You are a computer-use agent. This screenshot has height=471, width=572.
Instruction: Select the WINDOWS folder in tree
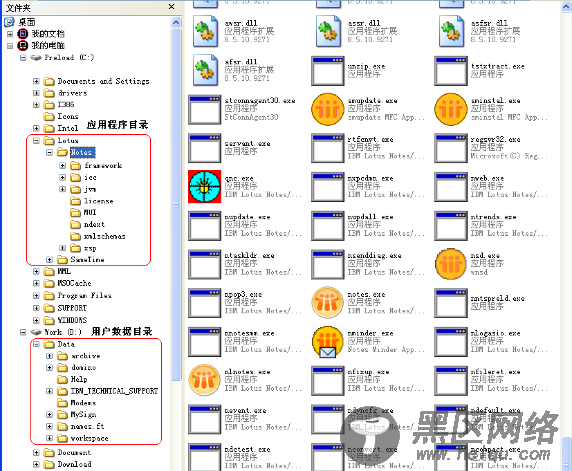click(x=65, y=320)
